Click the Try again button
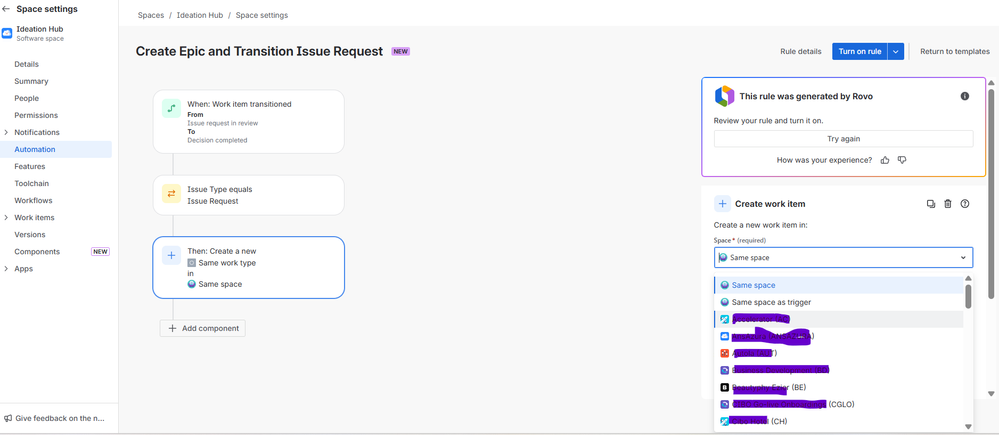The height and width of the screenshot is (435, 999). click(844, 138)
